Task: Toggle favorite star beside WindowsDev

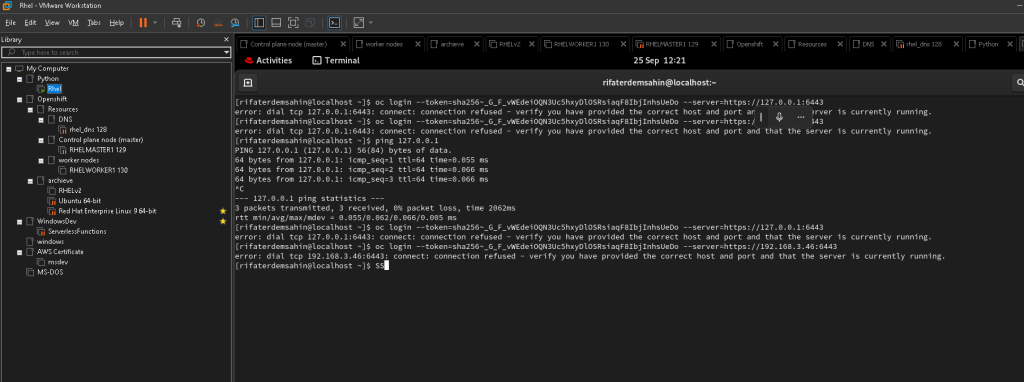Action: 223,221
